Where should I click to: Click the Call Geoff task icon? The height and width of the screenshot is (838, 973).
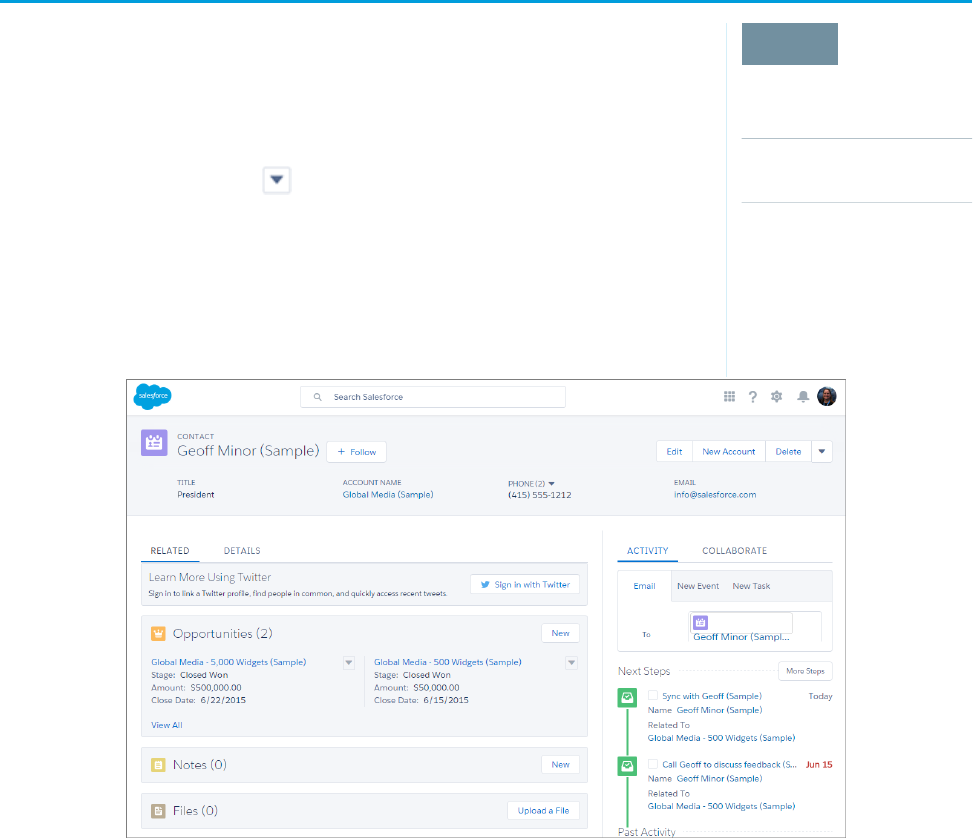(x=627, y=766)
